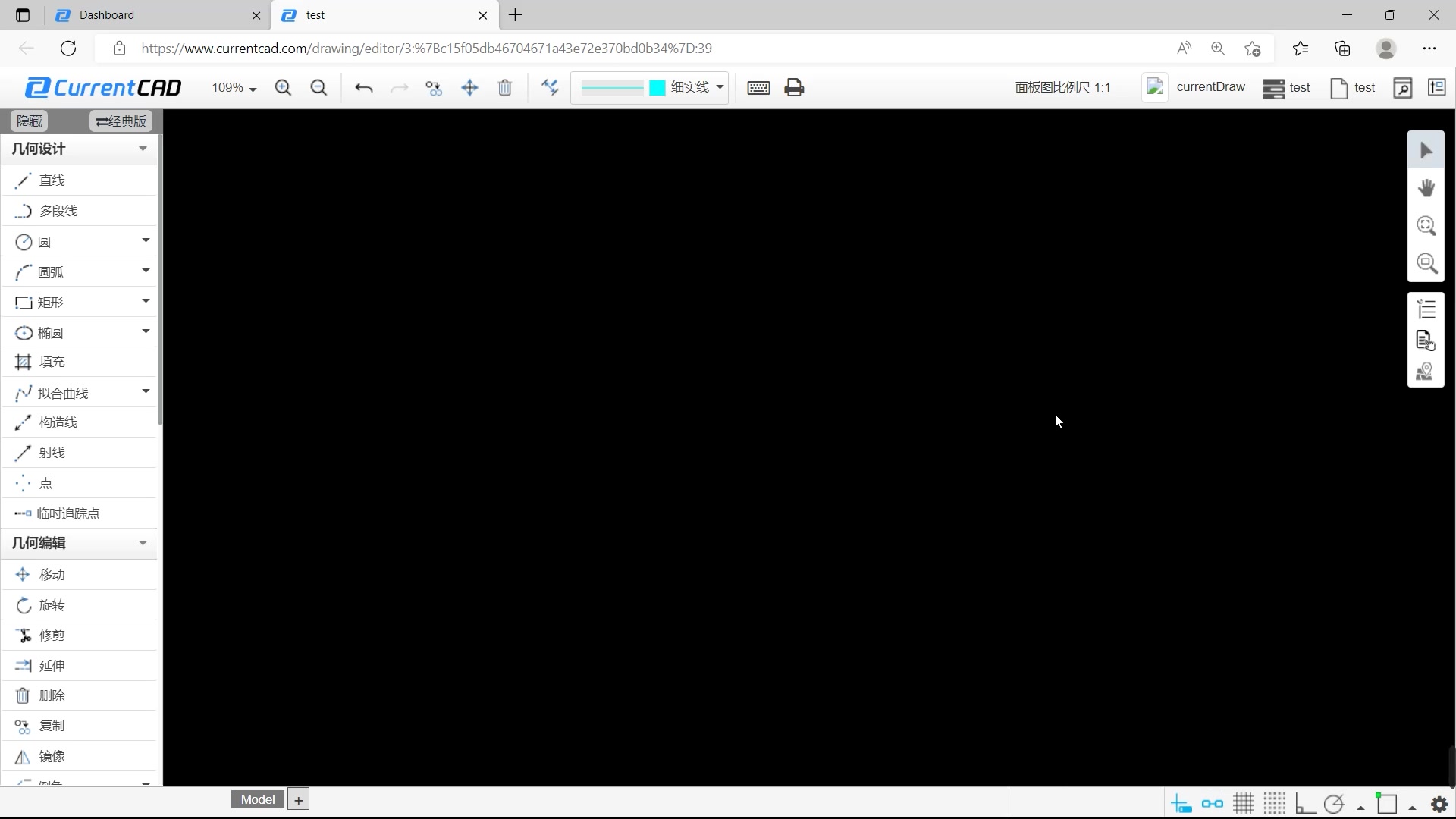This screenshot has height=819, width=1456.
Task: Select the 多段线 polyline tool
Action: tap(80, 211)
